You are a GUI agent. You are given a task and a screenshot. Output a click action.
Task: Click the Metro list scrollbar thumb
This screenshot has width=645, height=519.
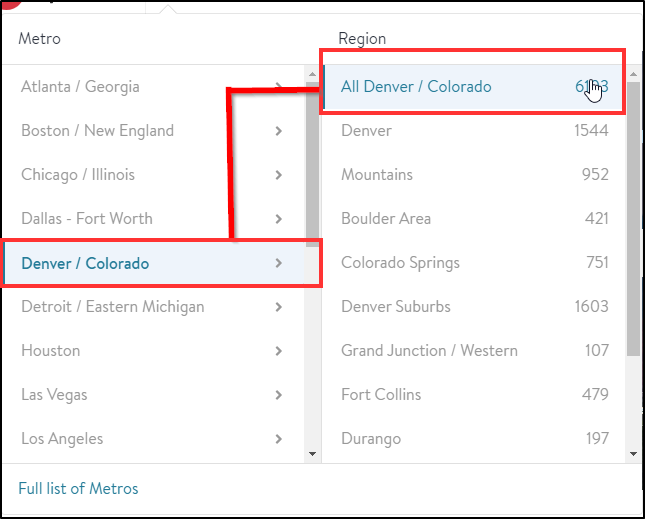click(313, 165)
